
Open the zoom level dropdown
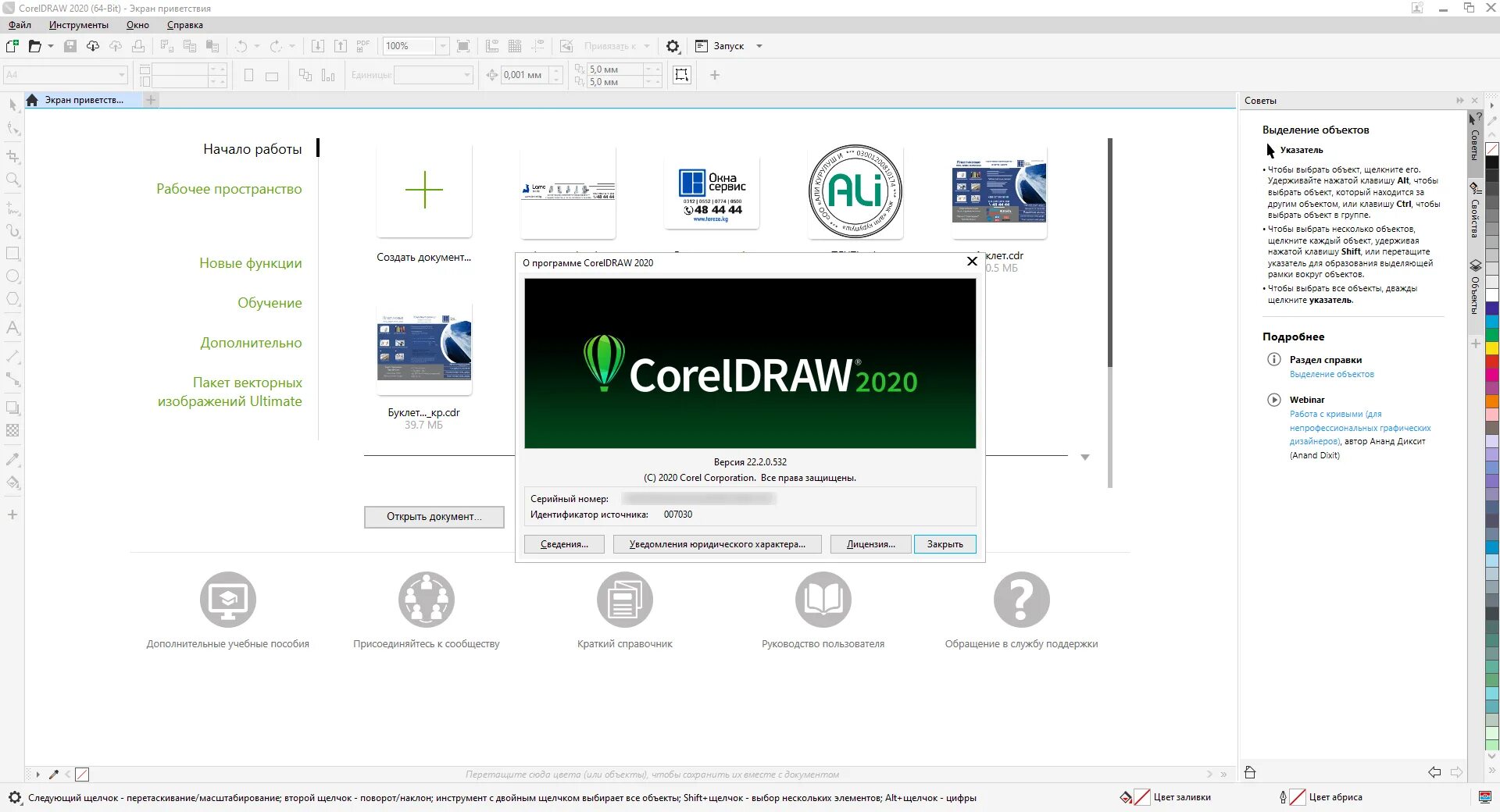click(x=442, y=46)
